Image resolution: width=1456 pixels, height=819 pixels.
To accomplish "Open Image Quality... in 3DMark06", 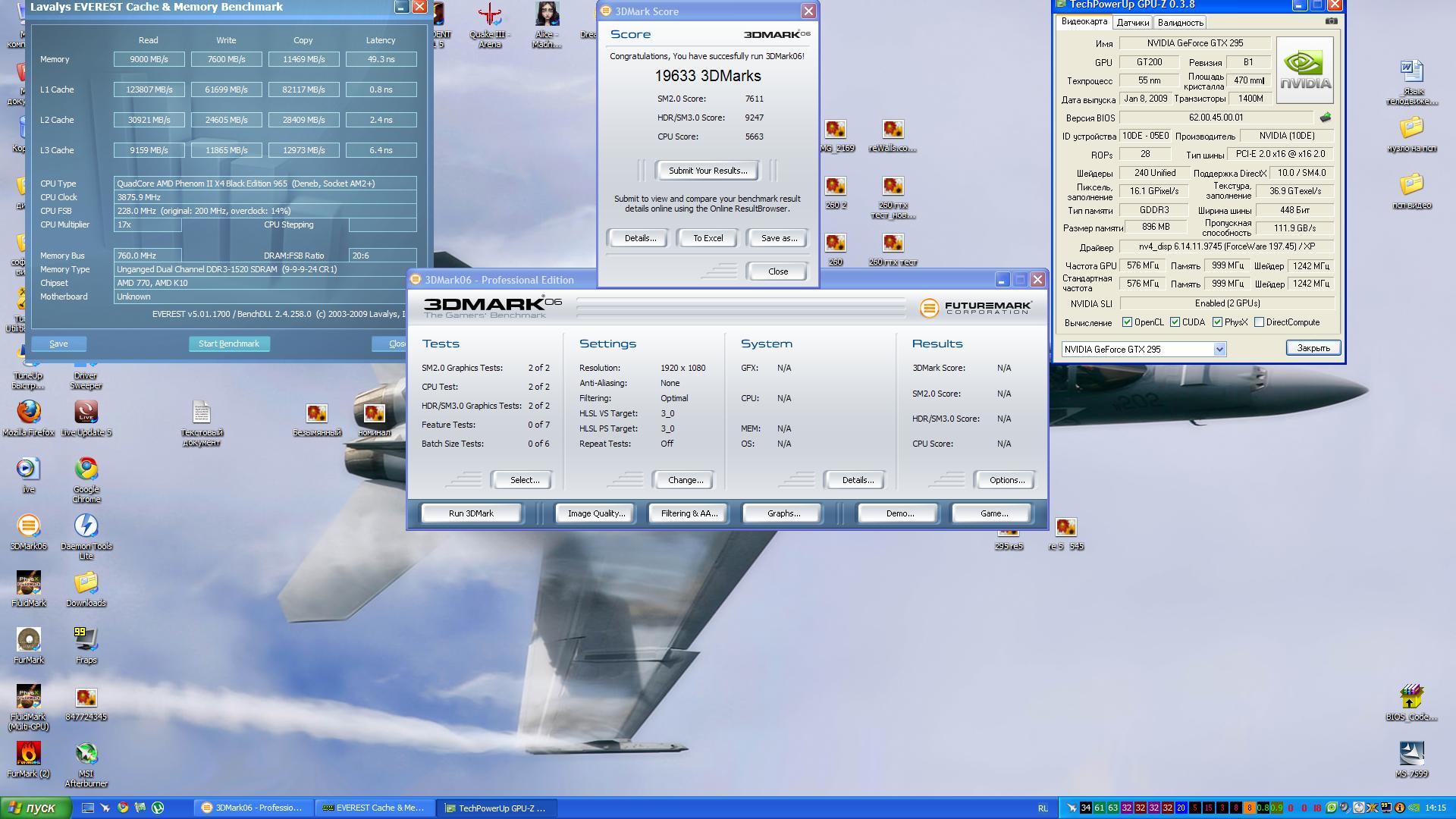I will coord(596,513).
